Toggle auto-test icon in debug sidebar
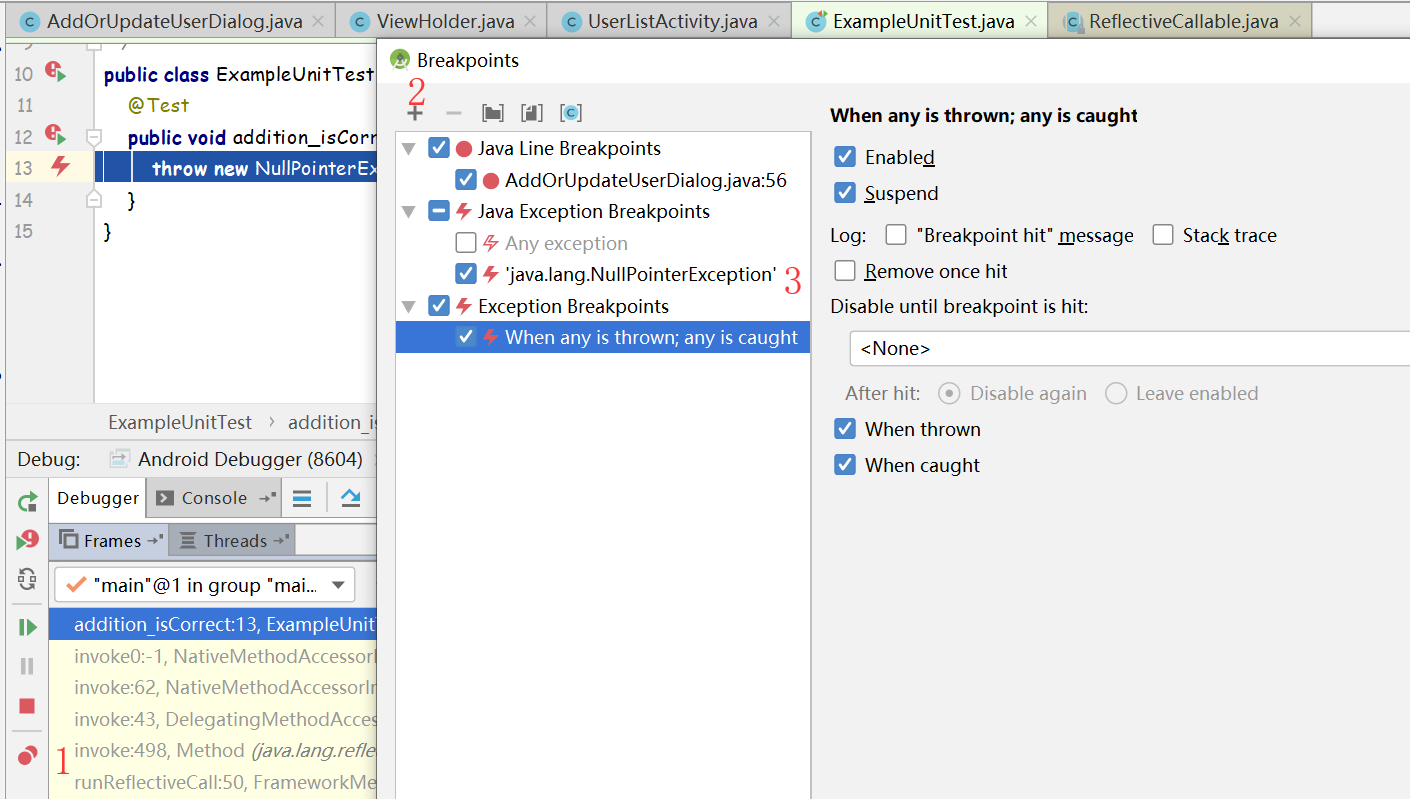Image resolution: width=1410 pixels, height=799 pixels. [x=27, y=579]
